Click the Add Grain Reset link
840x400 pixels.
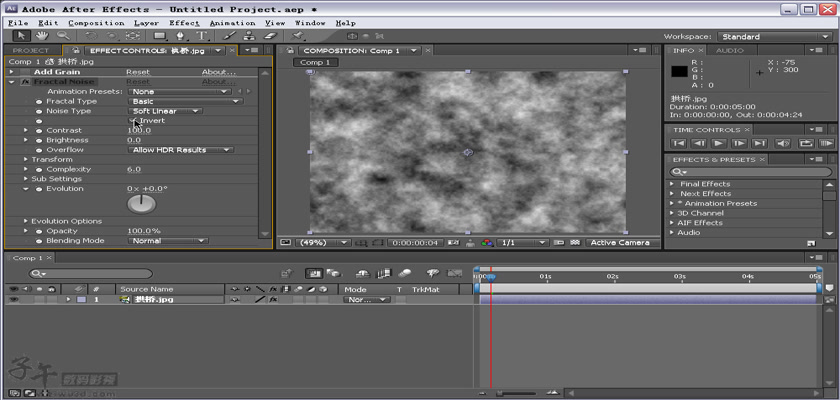138,72
